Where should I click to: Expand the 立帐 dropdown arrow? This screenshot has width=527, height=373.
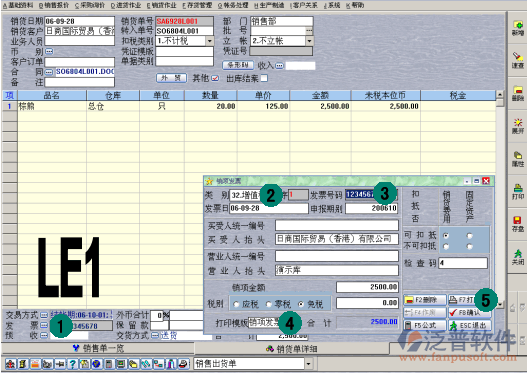[309, 41]
